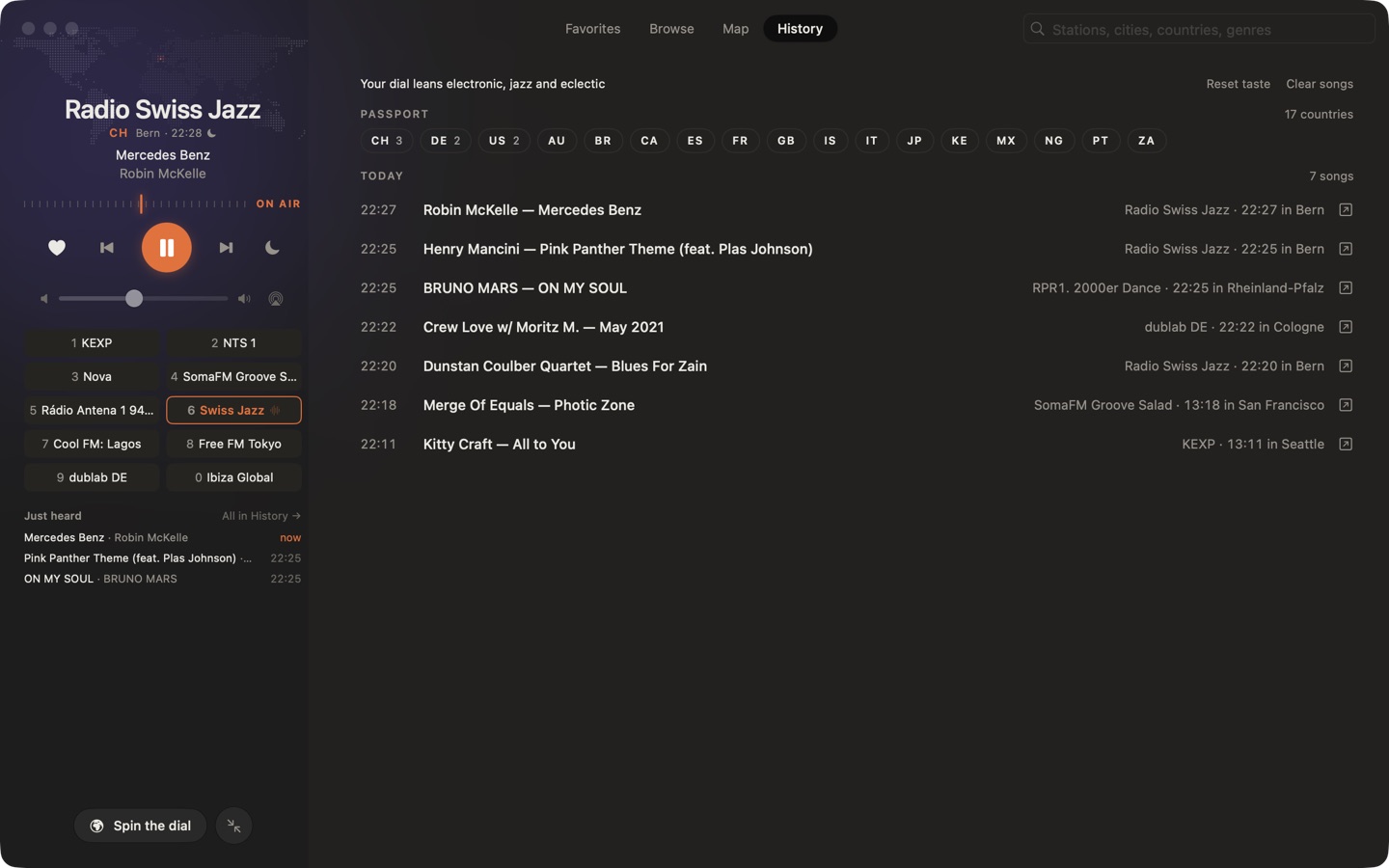Viewport: 1389px width, 868px height.
Task: Open the Henry Mancini song external link
Action: pos(1346,249)
